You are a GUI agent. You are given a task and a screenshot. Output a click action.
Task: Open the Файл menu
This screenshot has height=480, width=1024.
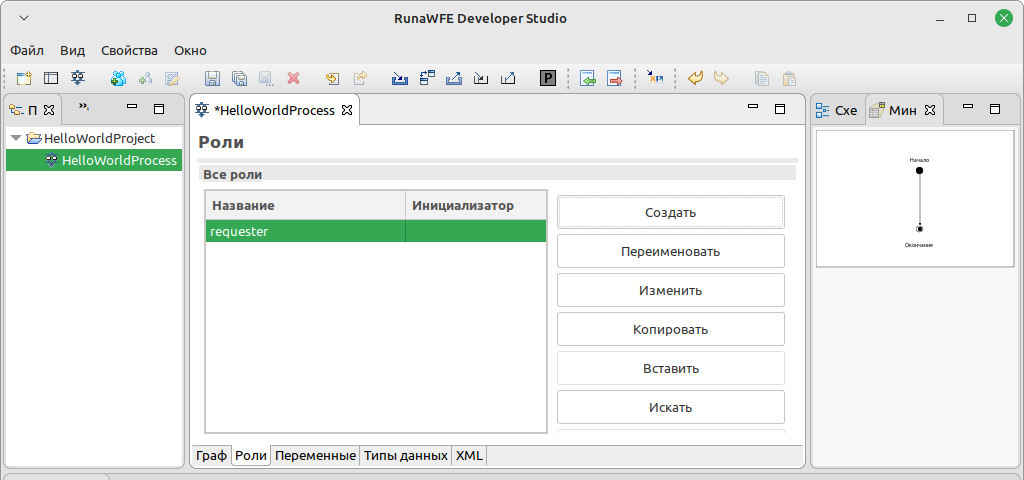27,50
